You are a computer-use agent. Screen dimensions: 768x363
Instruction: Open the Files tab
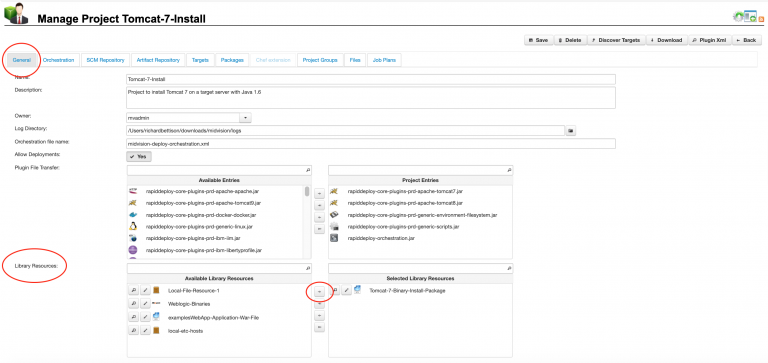(355, 60)
